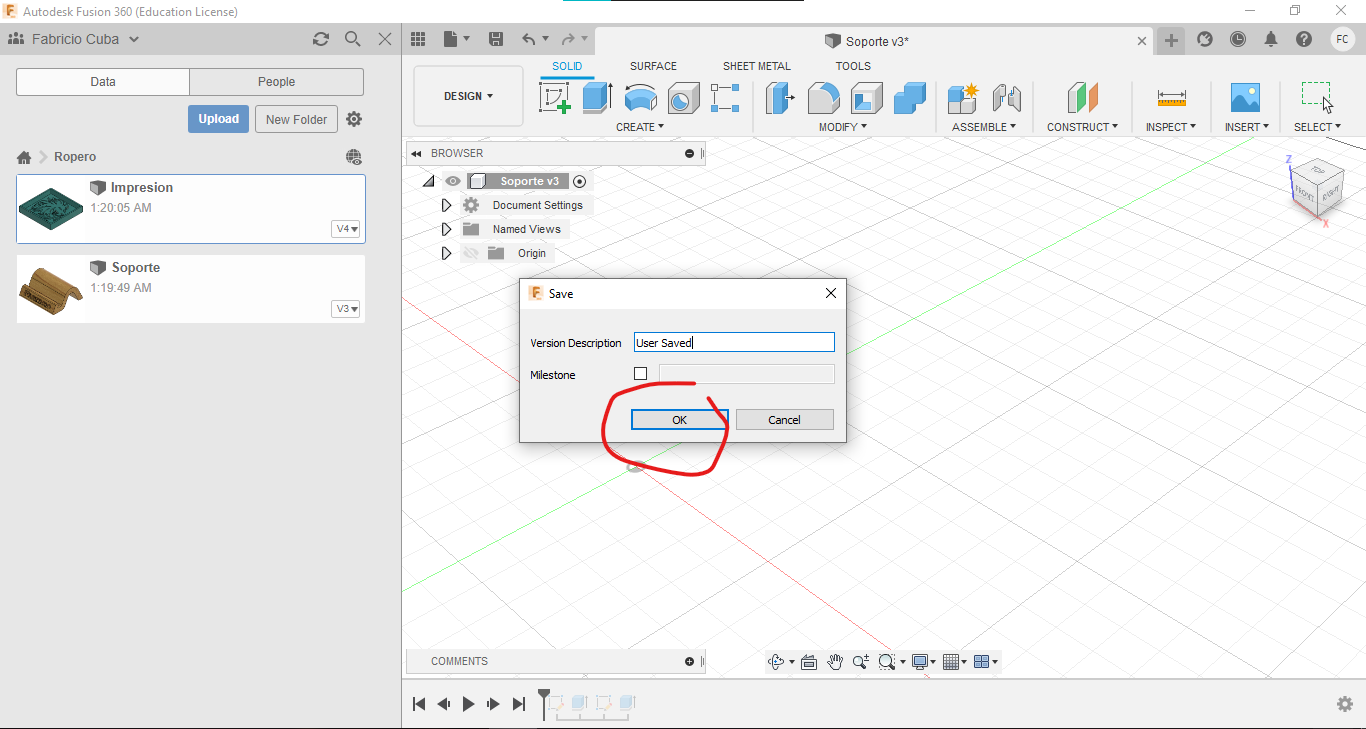Open the ASSEMBLE dropdown menu
The height and width of the screenshot is (729, 1366).
[984, 127]
